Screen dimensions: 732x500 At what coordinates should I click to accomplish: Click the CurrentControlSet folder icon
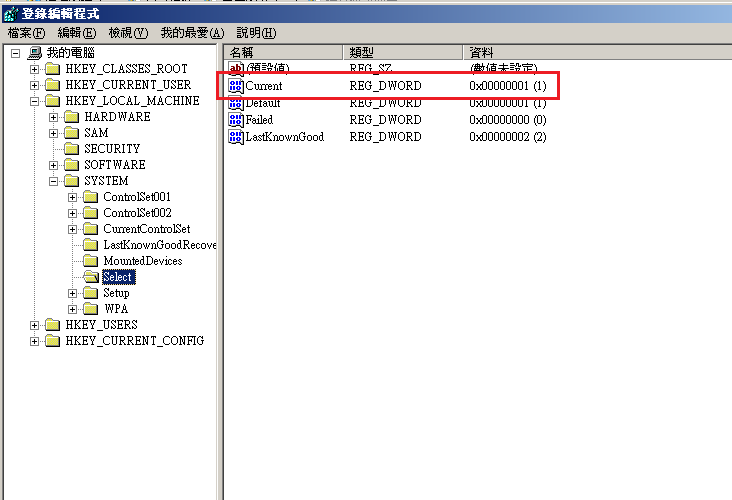coord(91,229)
